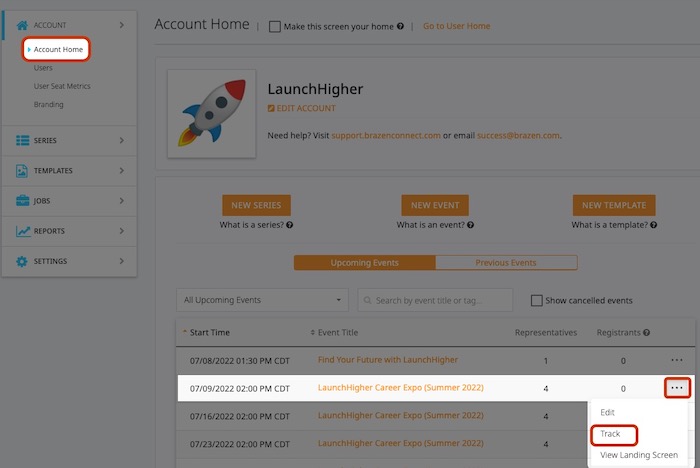The image size is (700, 468).
Task: Click the Series list icon
Action: click(x=22, y=140)
